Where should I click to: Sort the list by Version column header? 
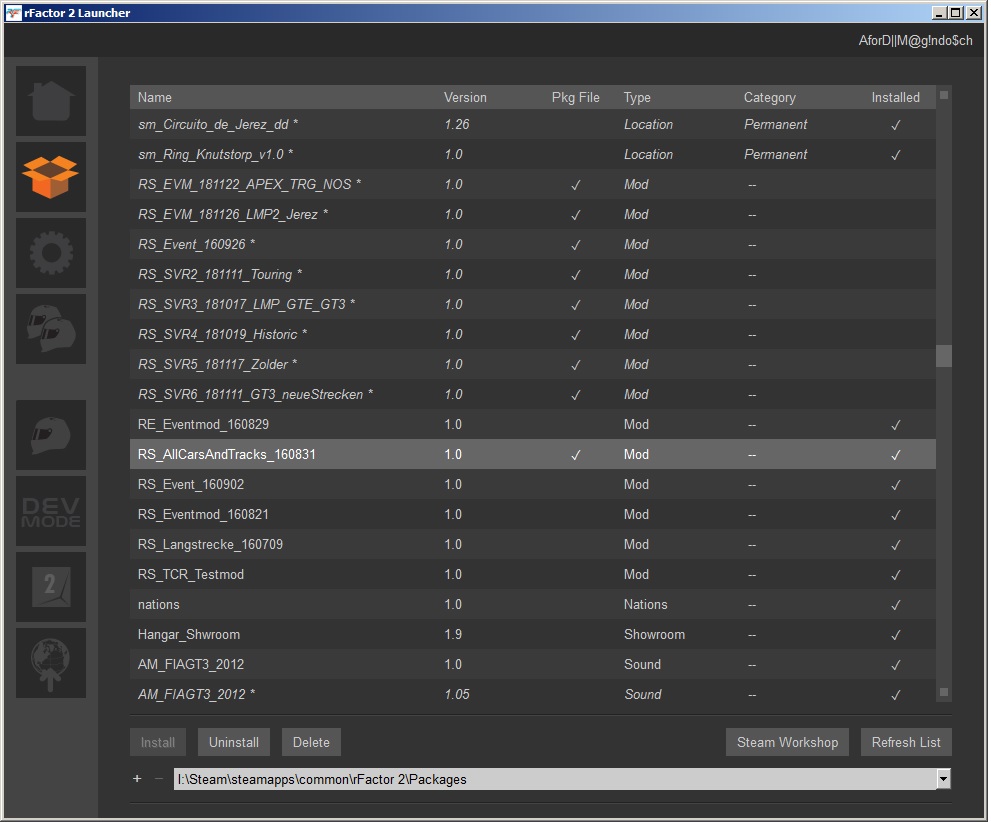(x=465, y=97)
